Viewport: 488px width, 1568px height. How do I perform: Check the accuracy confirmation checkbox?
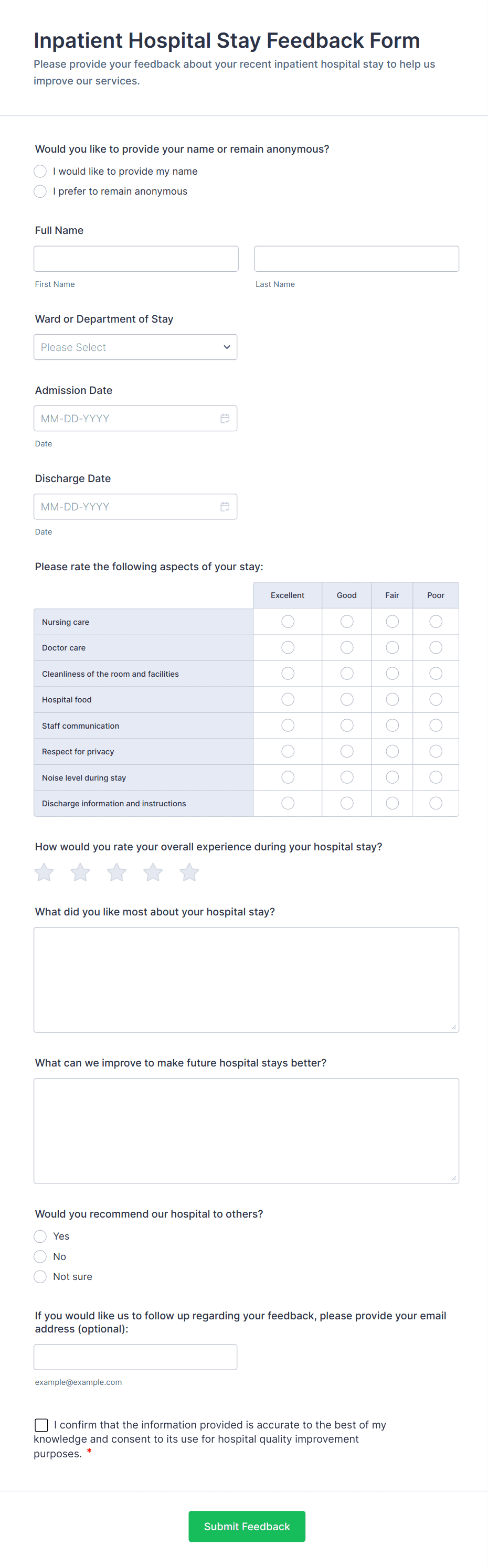[x=41, y=1424]
